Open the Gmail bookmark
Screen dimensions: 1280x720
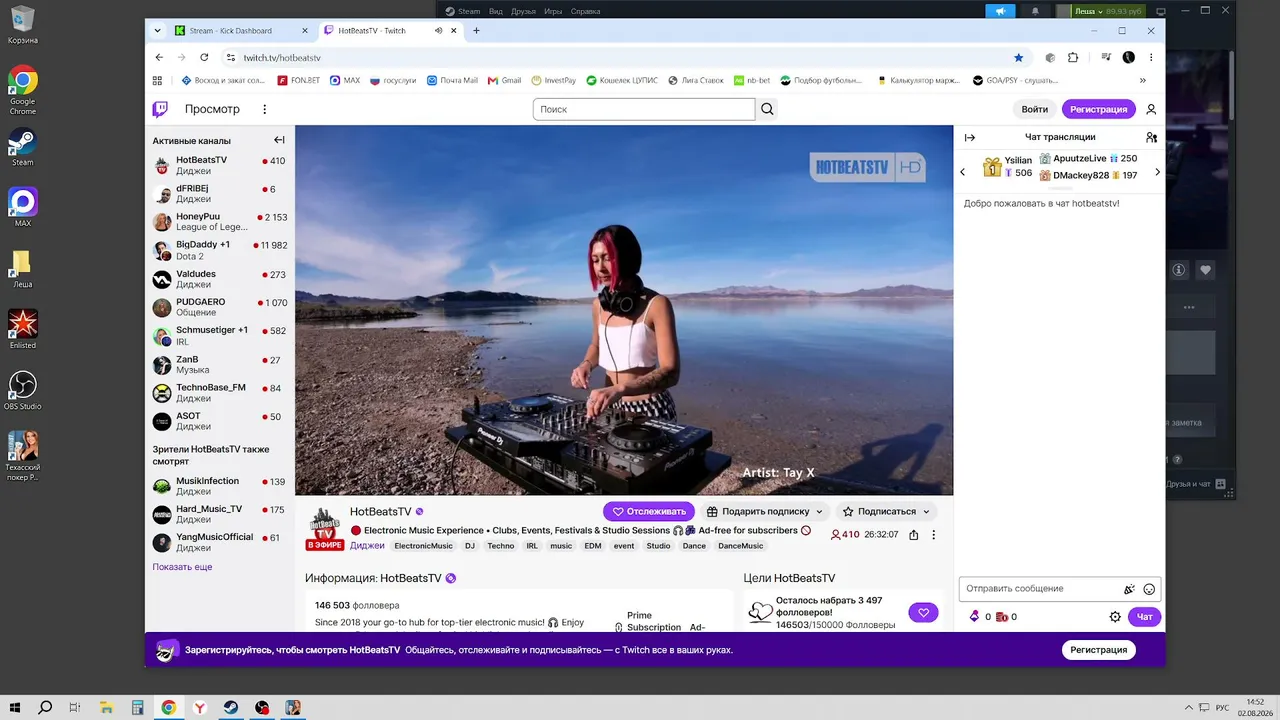(504, 80)
